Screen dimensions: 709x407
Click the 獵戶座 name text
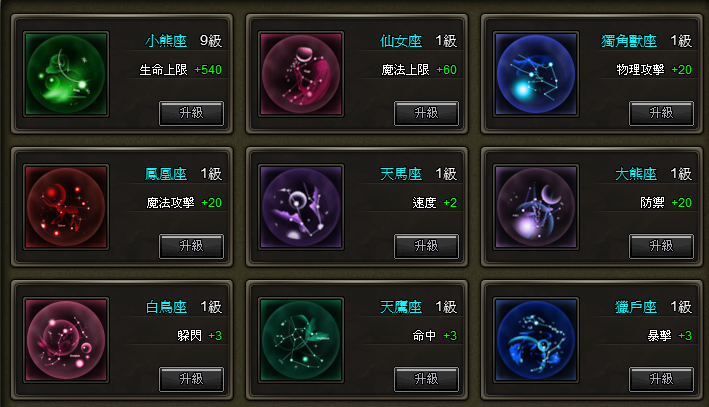(636, 307)
